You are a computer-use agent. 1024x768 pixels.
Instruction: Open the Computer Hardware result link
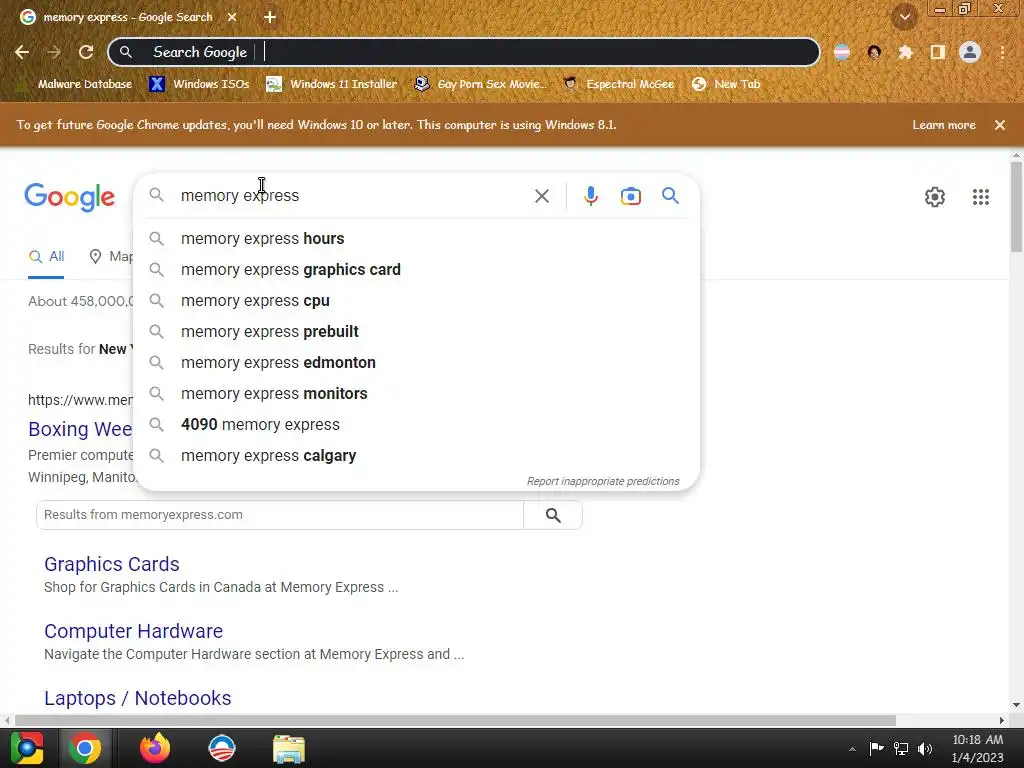[x=133, y=632]
